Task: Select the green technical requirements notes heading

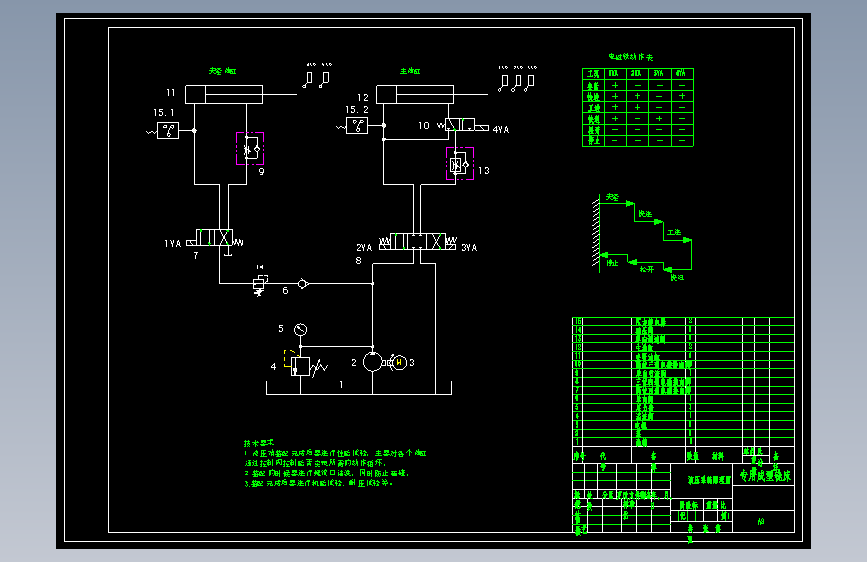Action: [x=258, y=443]
